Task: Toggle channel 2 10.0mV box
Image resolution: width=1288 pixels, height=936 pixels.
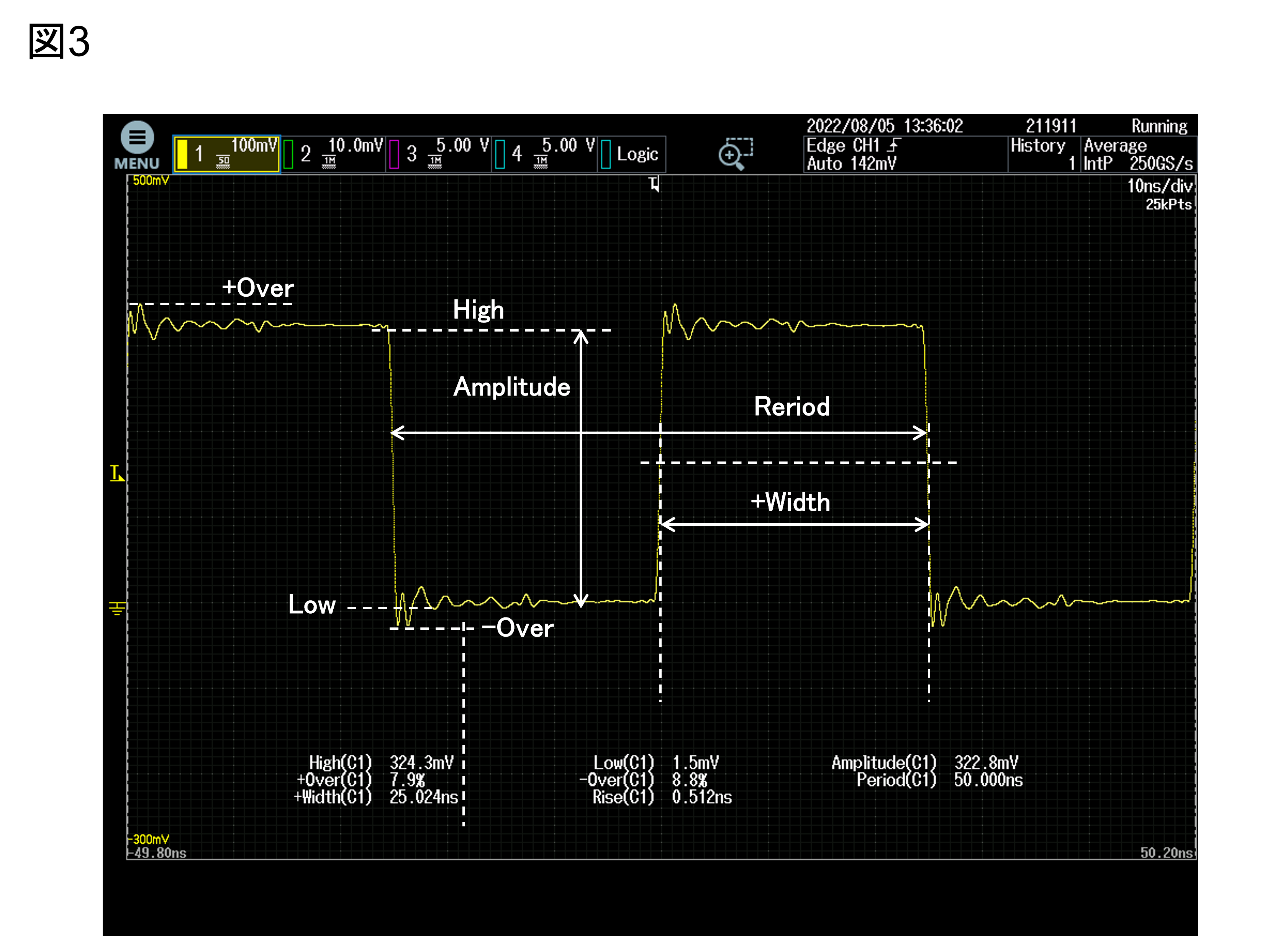Action: (x=333, y=154)
